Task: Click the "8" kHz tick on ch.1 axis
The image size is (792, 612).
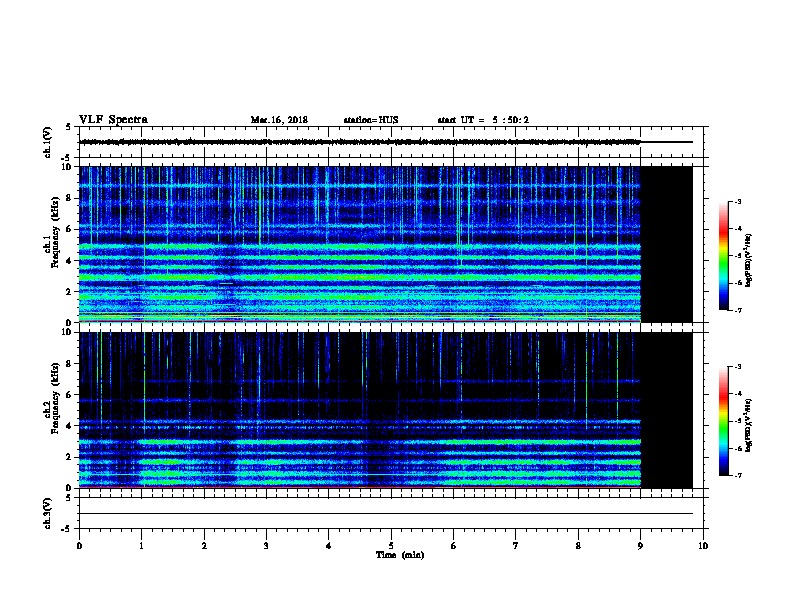Action: click(70, 198)
